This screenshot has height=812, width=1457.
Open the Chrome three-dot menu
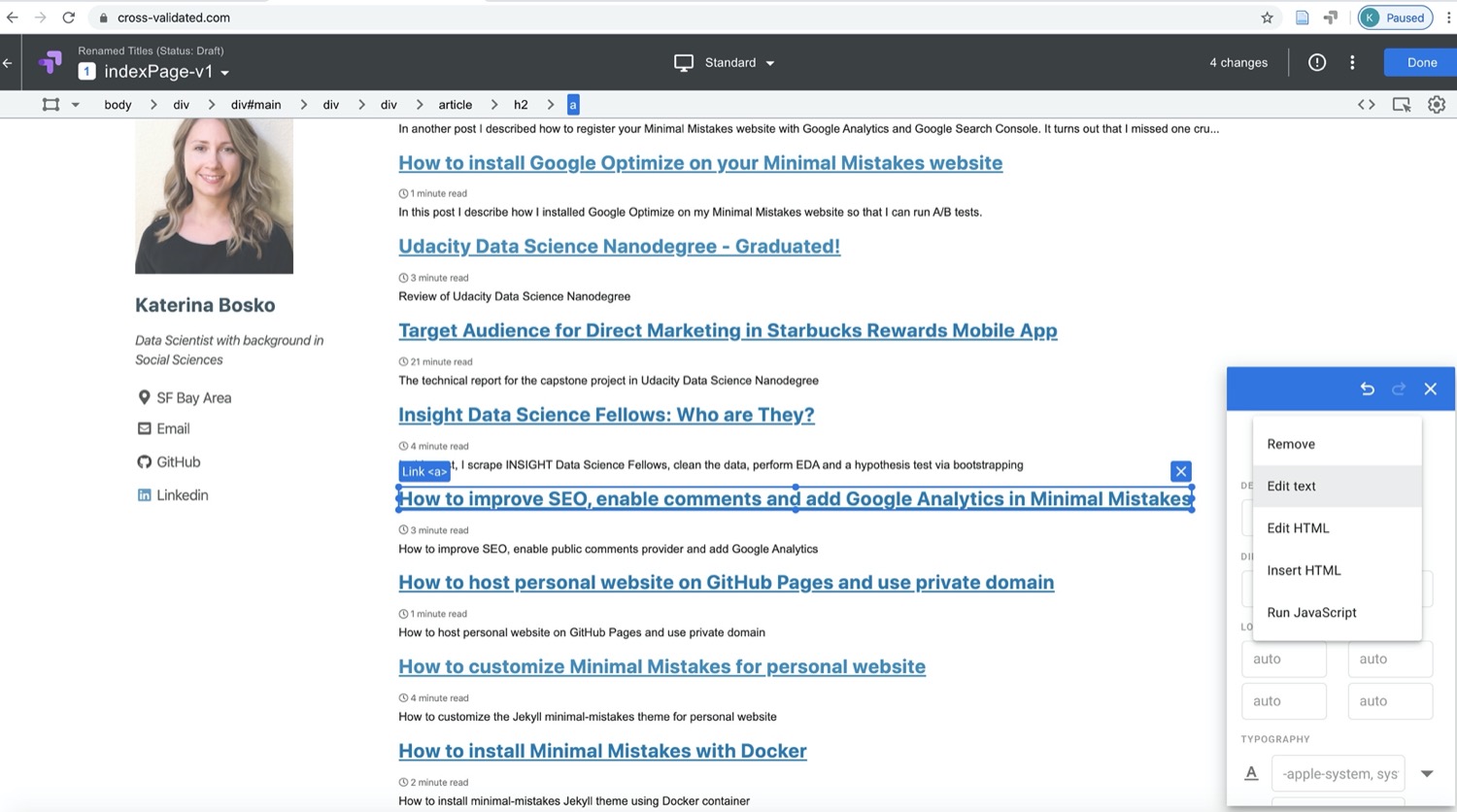tap(1447, 17)
